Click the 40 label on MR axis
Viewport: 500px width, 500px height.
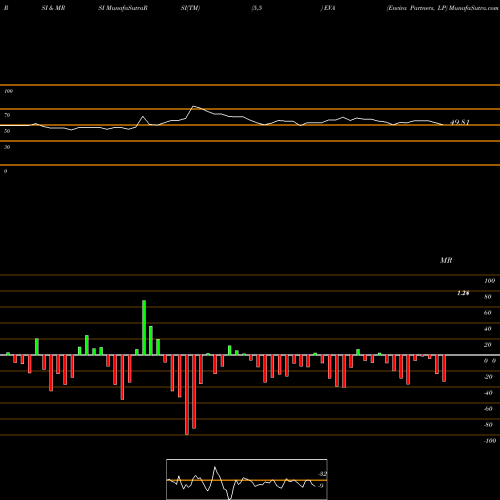point(488,329)
